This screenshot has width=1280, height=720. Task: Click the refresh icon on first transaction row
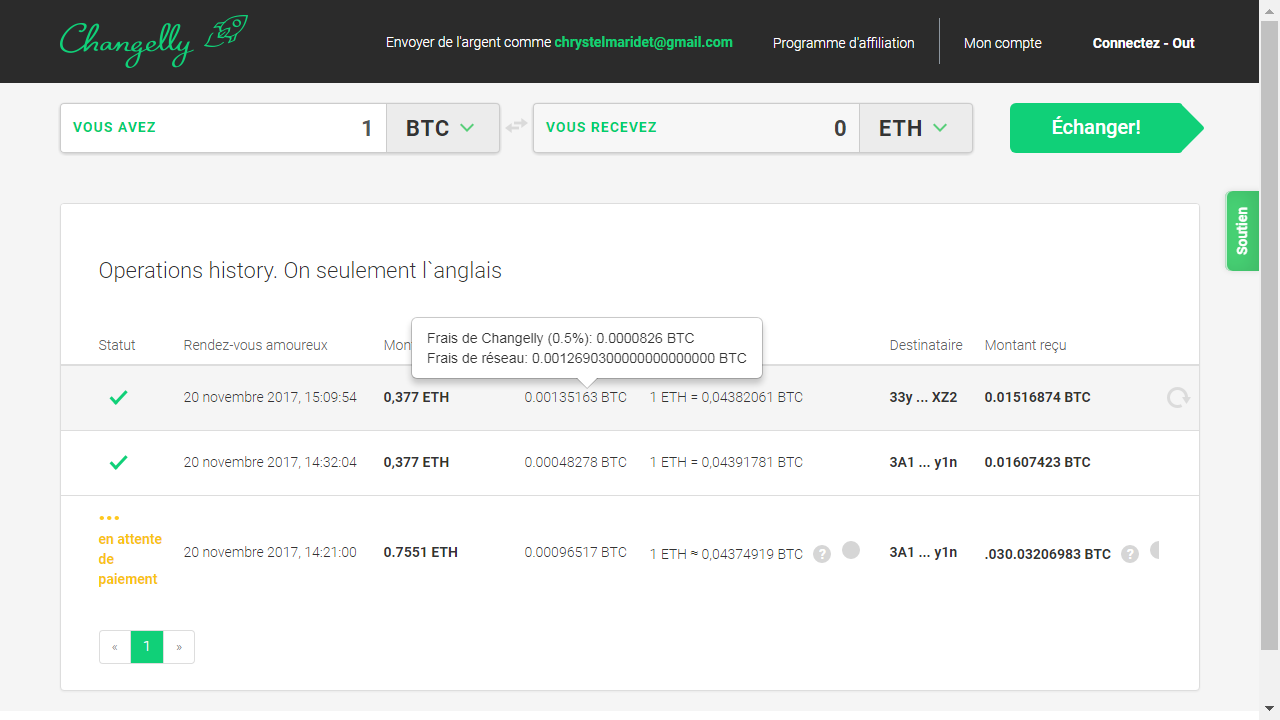(x=1178, y=398)
